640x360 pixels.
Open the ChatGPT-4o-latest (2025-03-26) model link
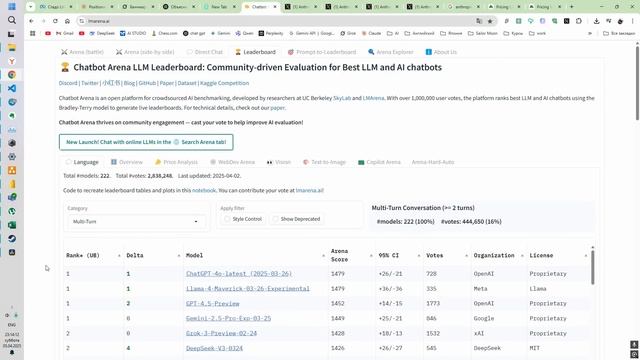[x=239, y=273]
